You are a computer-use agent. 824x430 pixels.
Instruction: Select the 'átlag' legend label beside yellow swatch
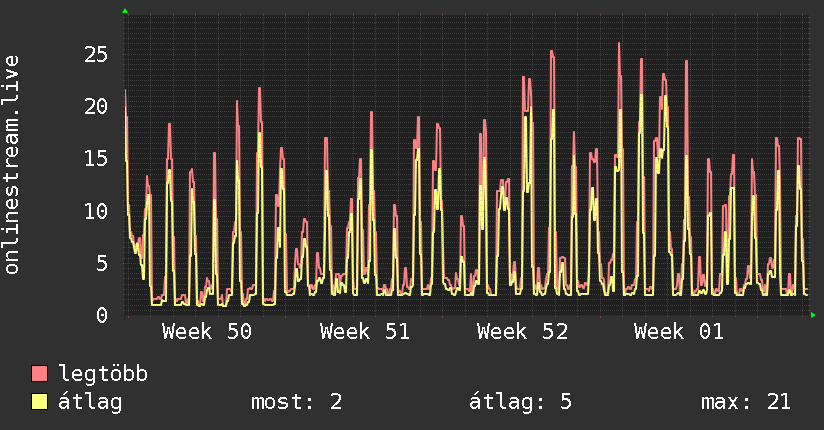(x=90, y=403)
